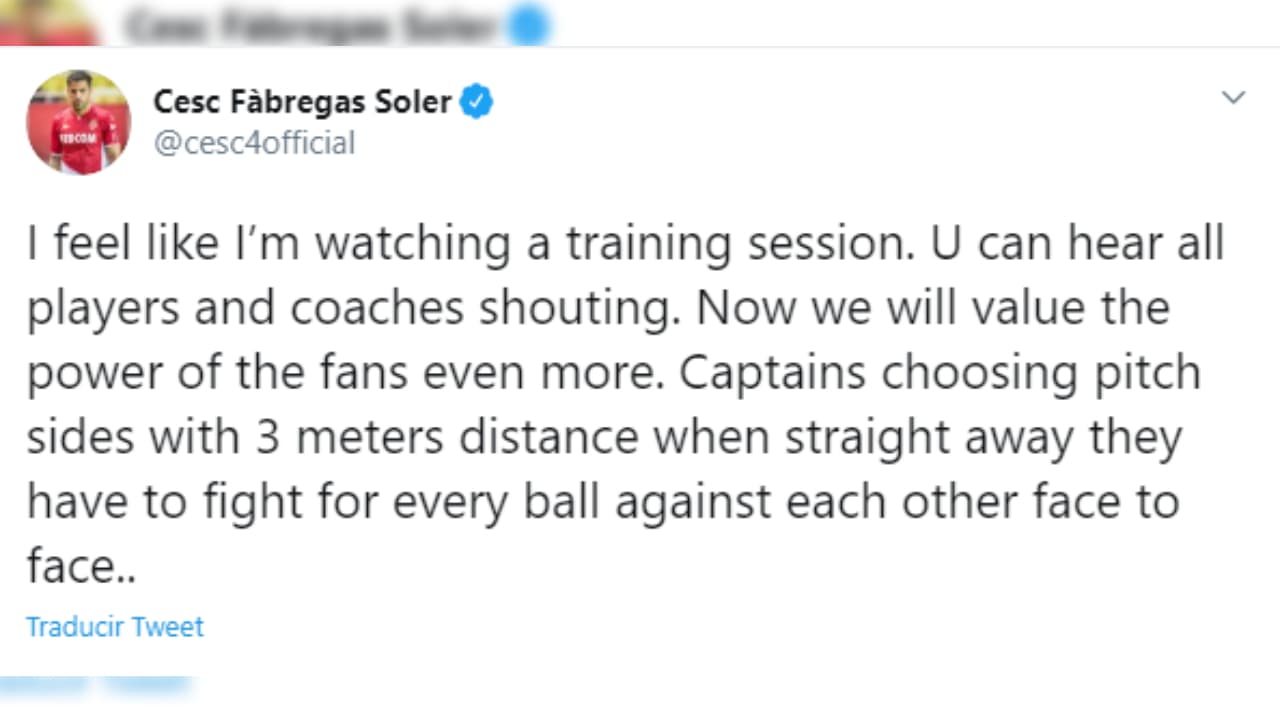Open the @cesc4official handle link
This screenshot has width=1280, height=720.
point(254,143)
